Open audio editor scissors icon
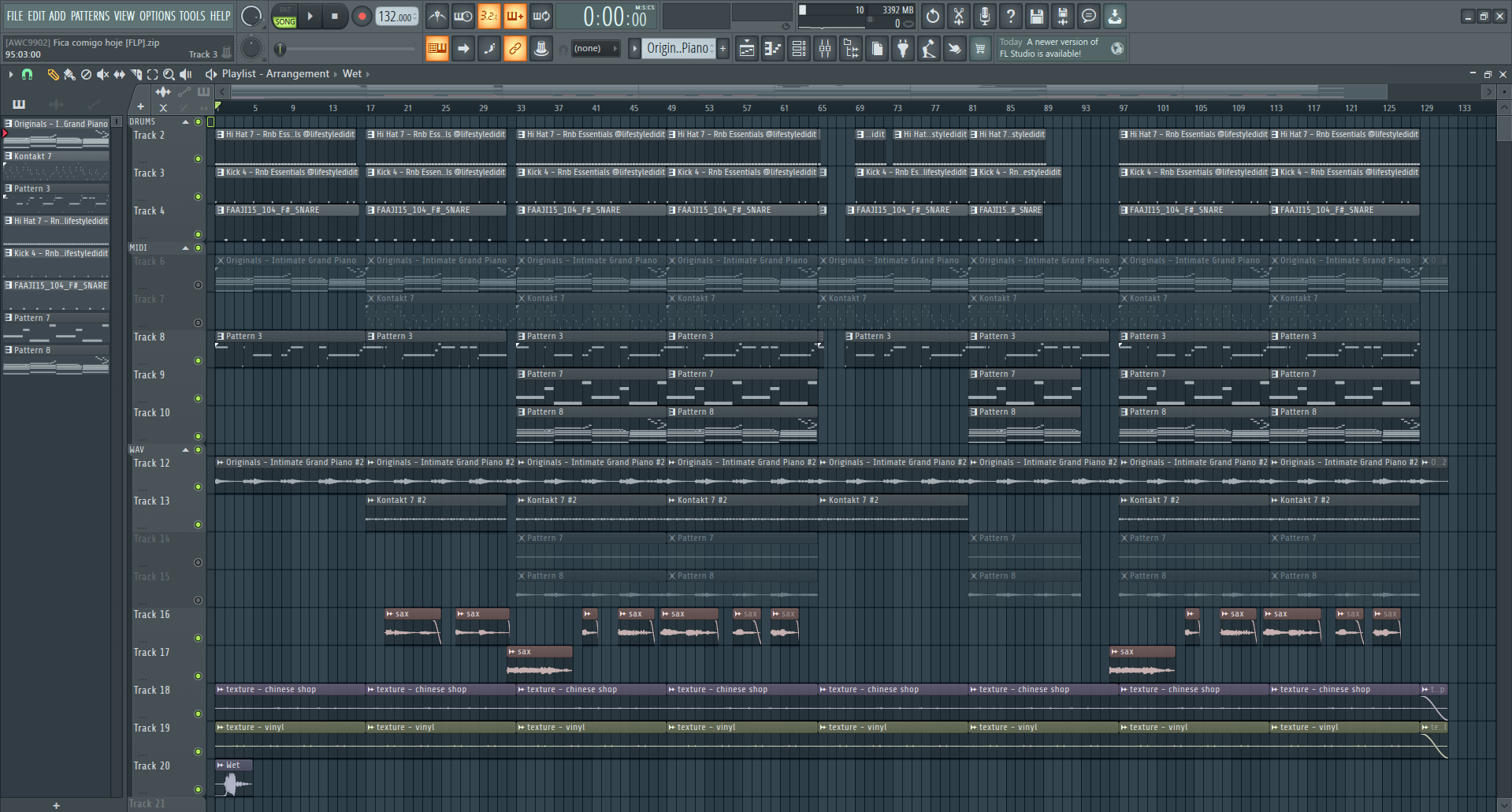1512x812 pixels. coord(959,16)
